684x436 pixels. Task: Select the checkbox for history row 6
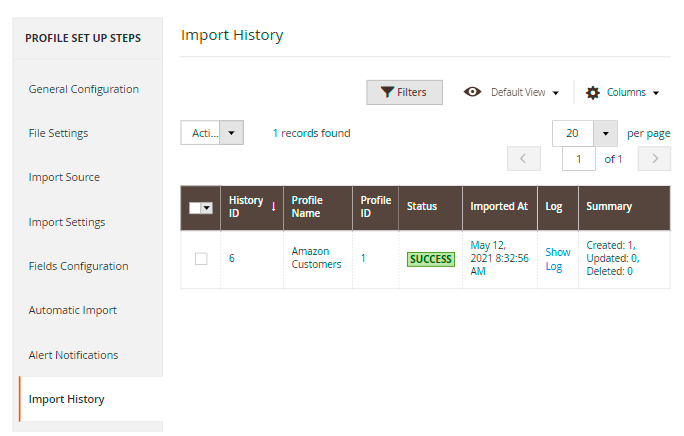tap(201, 259)
